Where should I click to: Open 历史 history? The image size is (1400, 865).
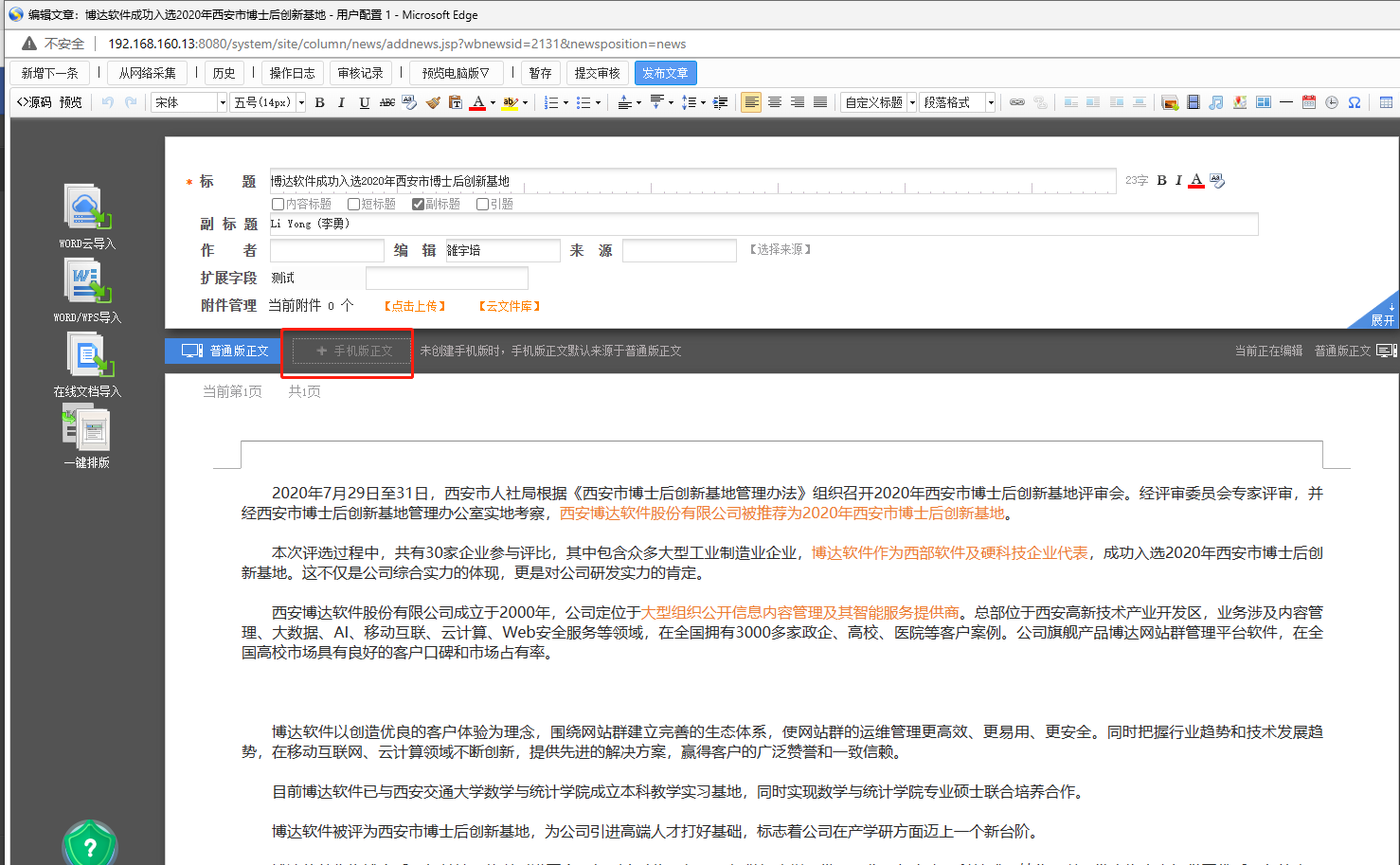click(x=224, y=73)
